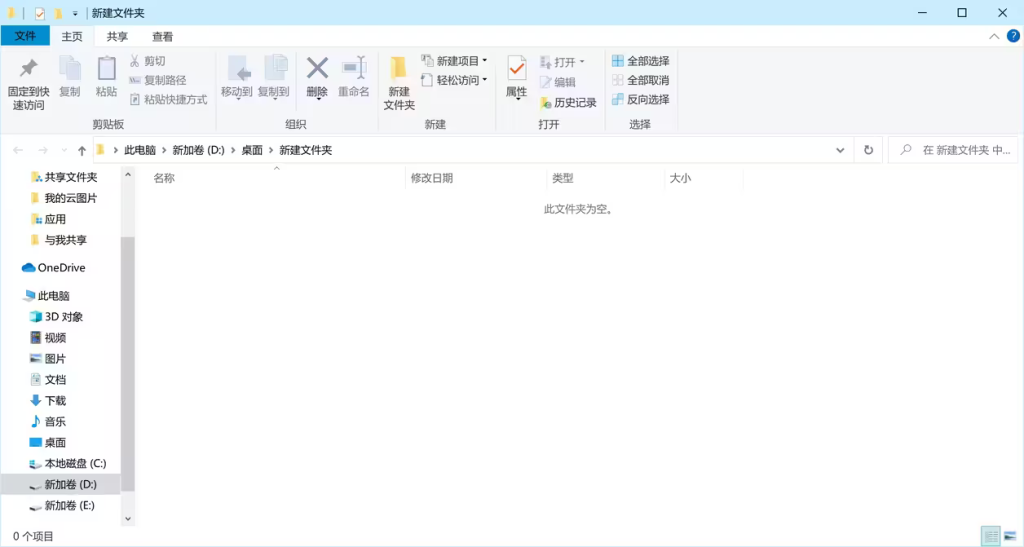Click the help question mark icon
The height and width of the screenshot is (547, 1024).
point(1013,36)
